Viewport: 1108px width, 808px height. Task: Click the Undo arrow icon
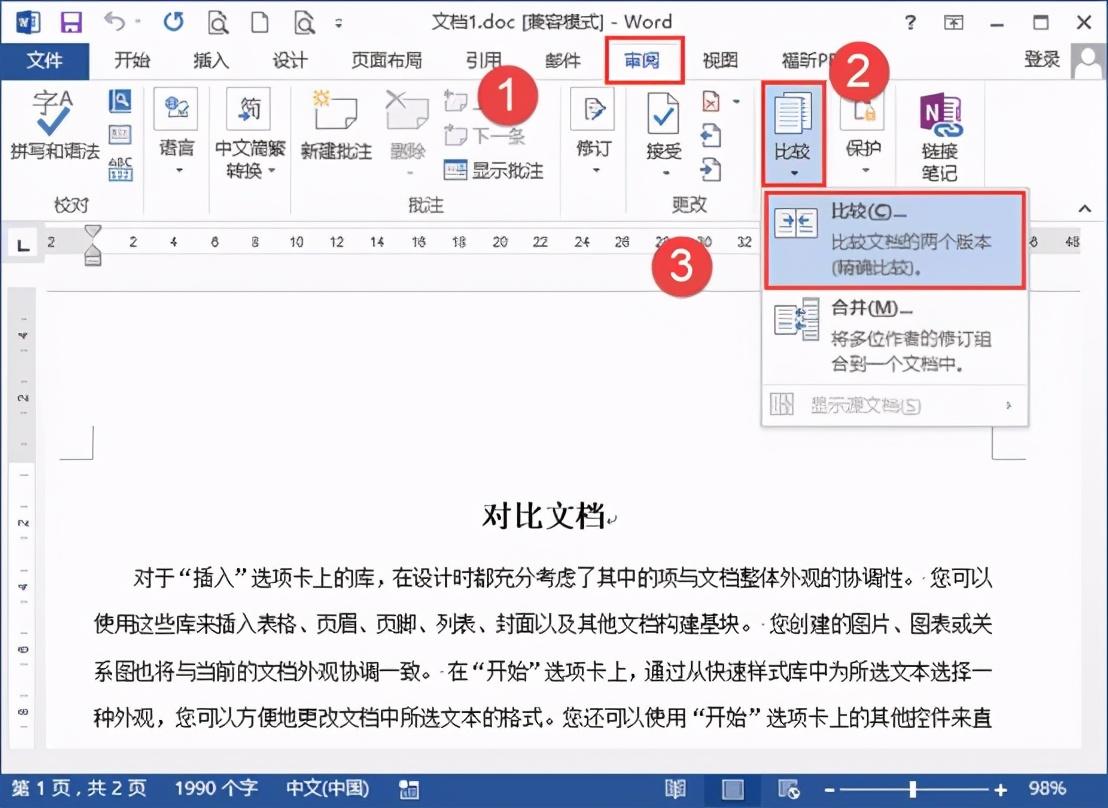pos(114,22)
